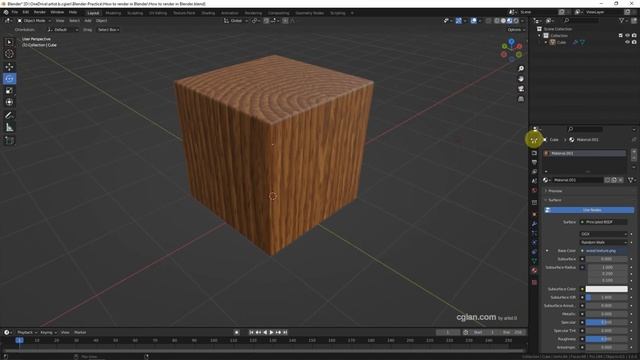
Task: Open the Modifiers wrench properties tab
Action: 534,224
